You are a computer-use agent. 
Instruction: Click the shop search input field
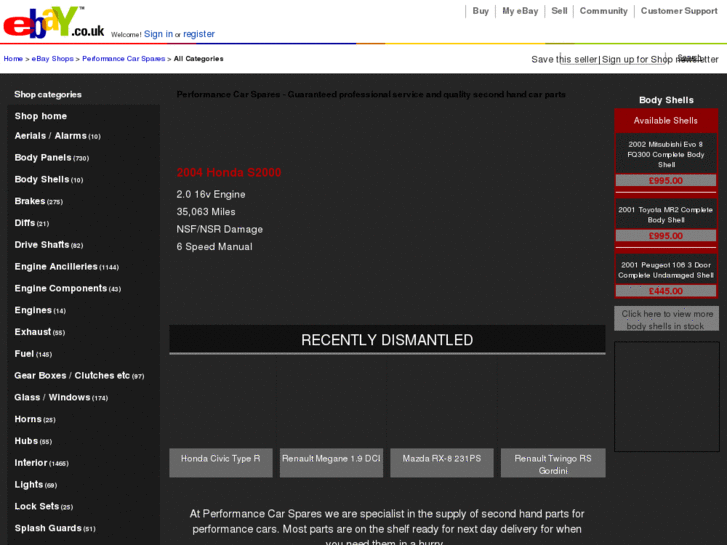(612, 58)
